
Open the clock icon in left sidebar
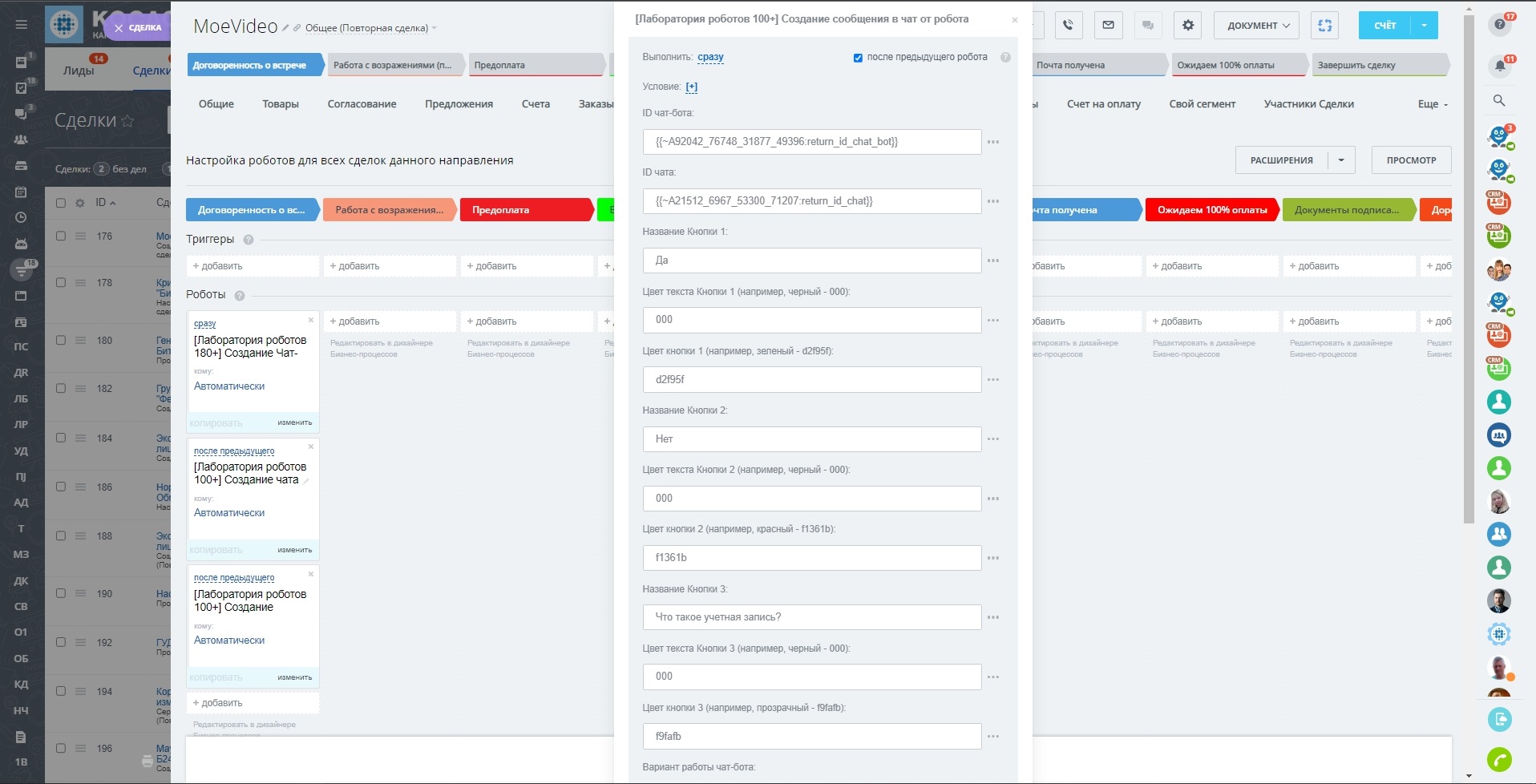coord(22,217)
